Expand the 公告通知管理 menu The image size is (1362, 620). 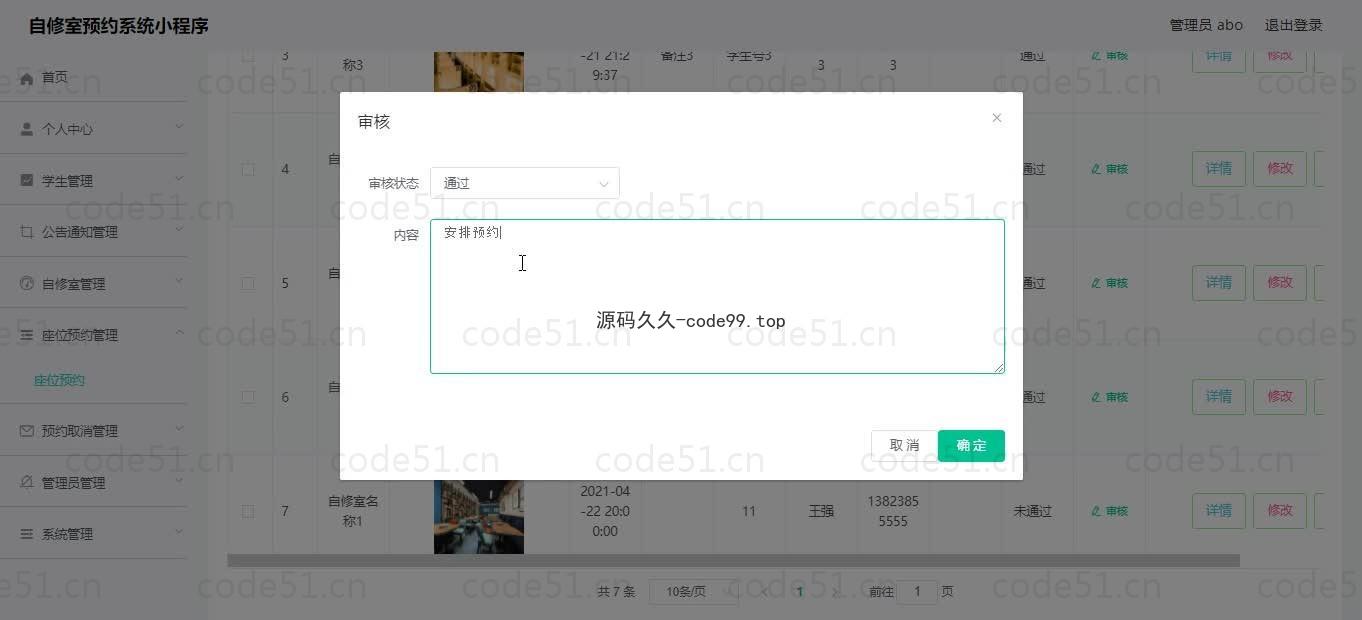point(94,231)
